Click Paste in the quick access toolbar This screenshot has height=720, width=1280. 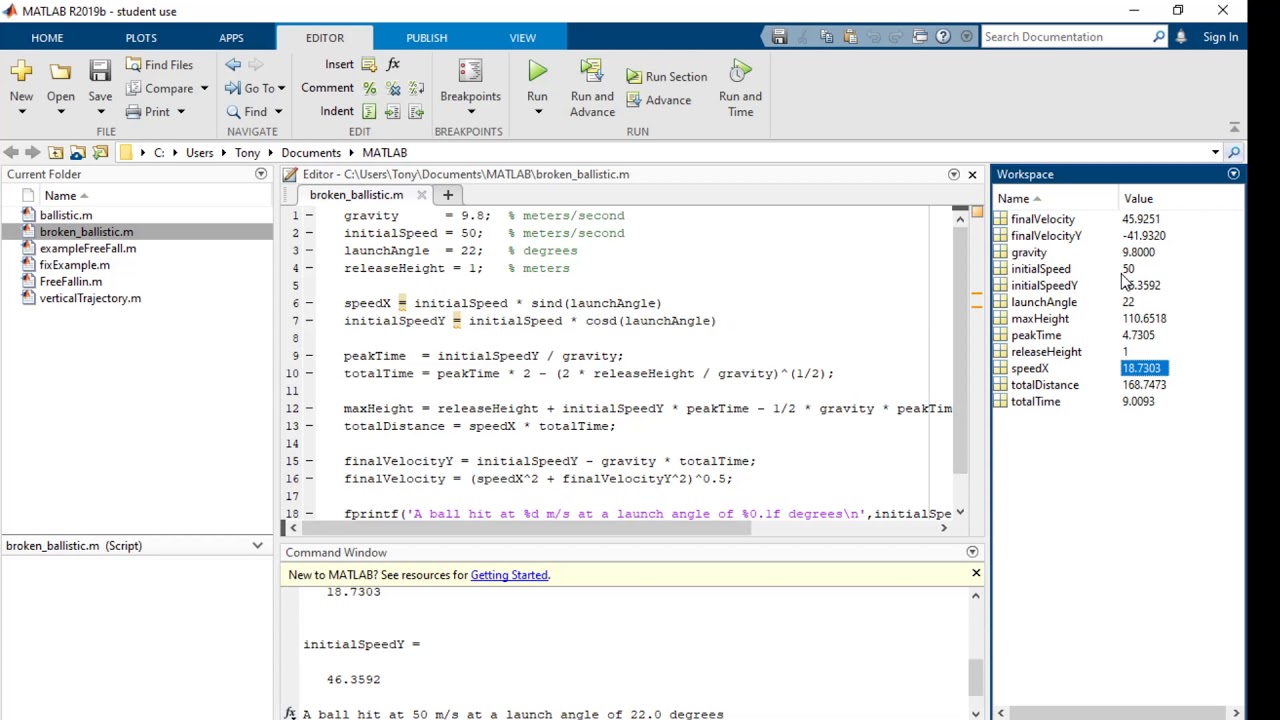click(850, 37)
